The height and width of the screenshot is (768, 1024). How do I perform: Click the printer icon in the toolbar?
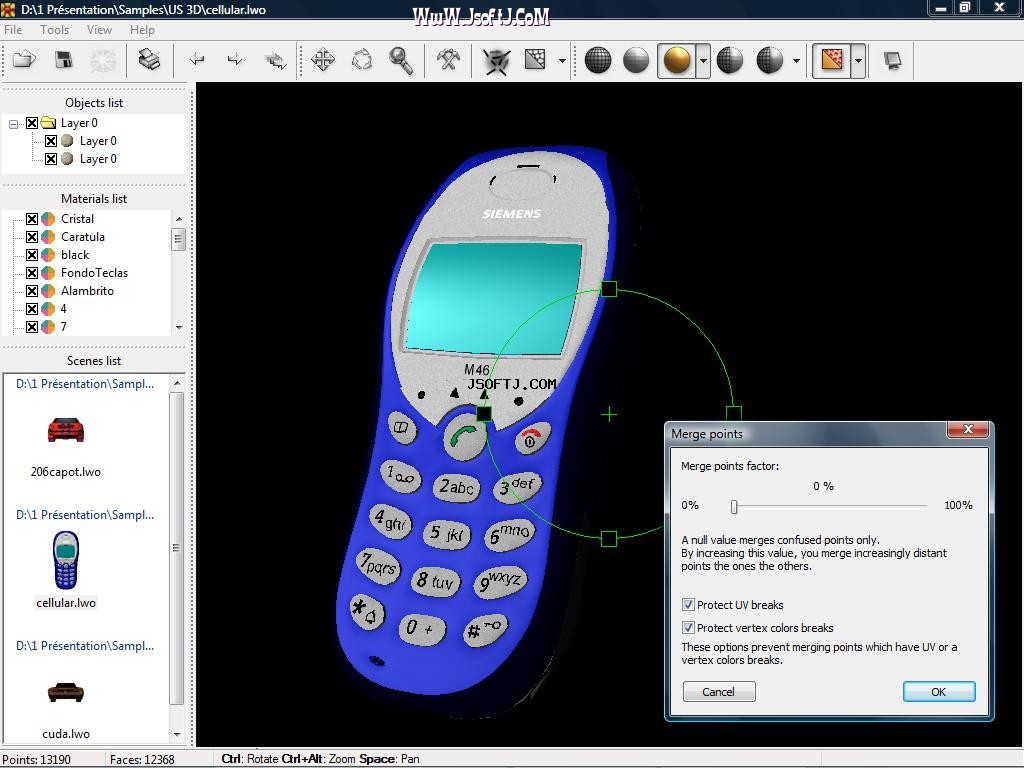click(149, 60)
